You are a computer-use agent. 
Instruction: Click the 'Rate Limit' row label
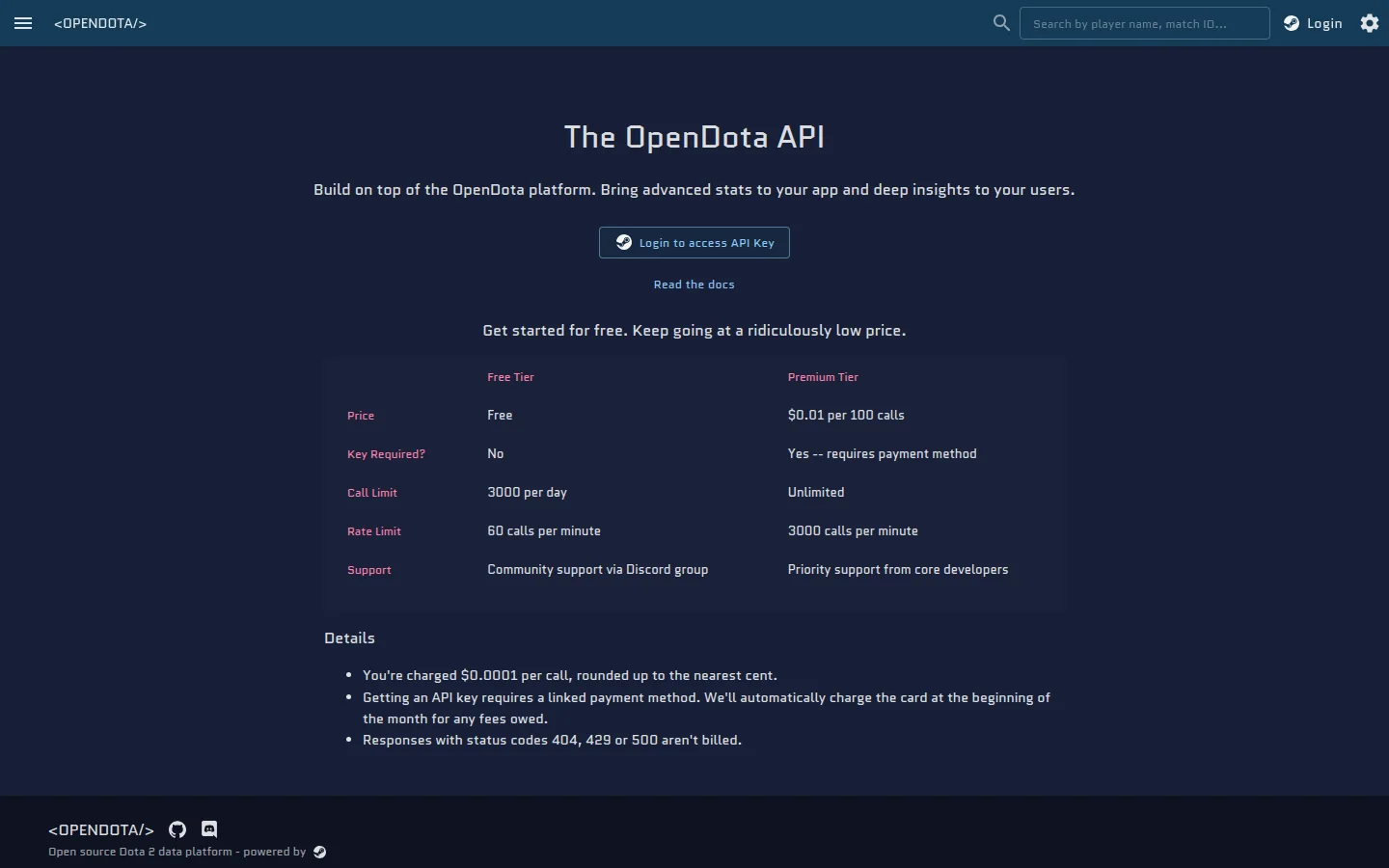pos(374,531)
